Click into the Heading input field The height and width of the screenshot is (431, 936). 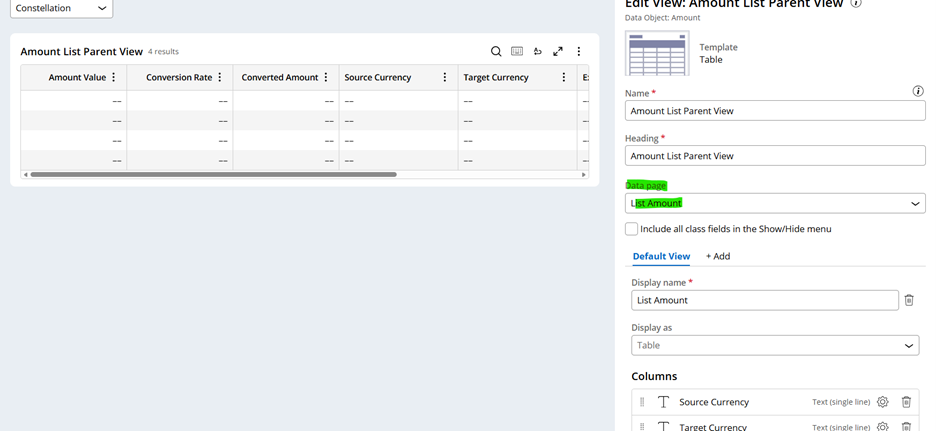point(775,156)
